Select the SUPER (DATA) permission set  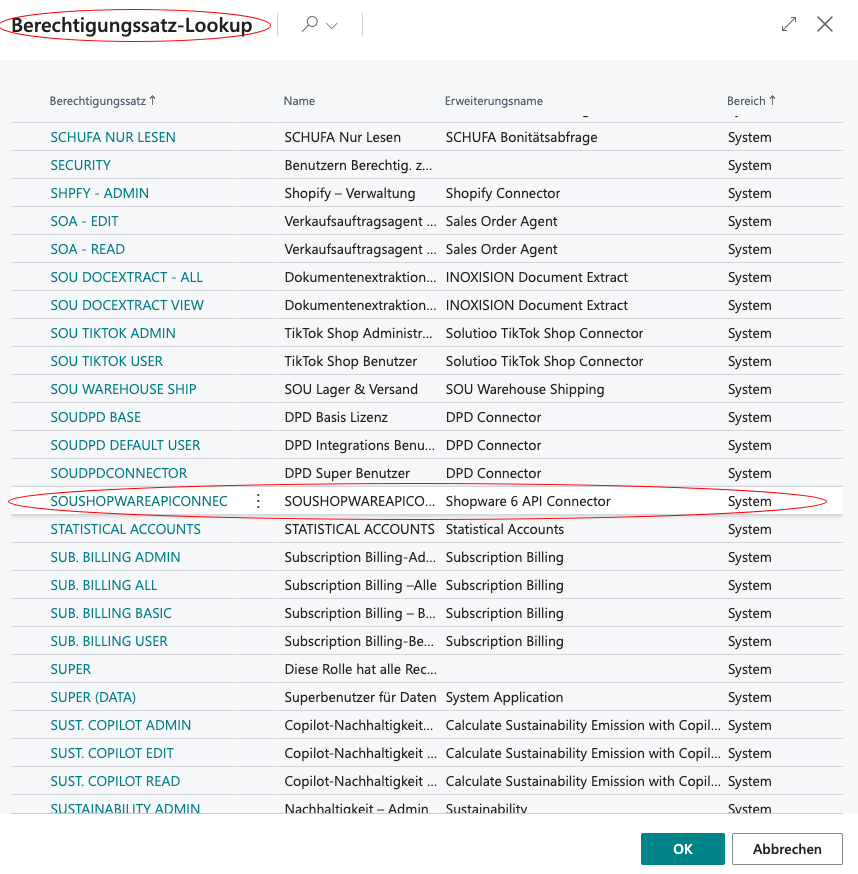point(93,697)
